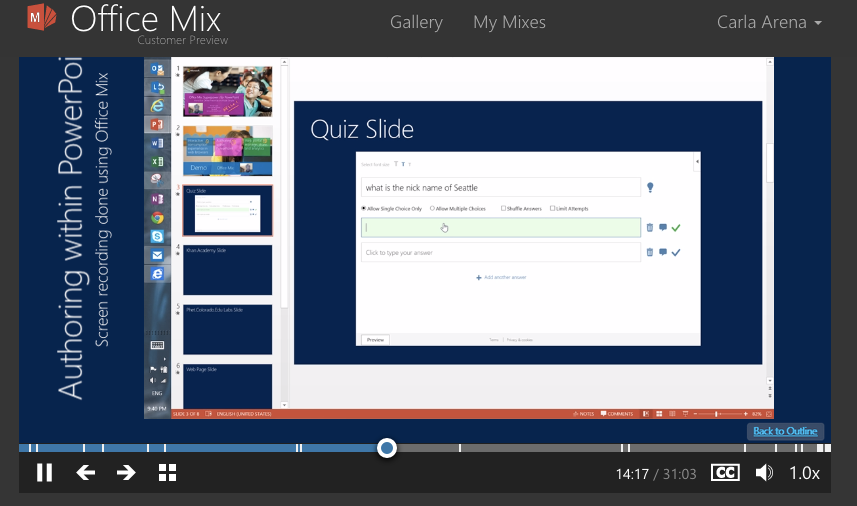This screenshot has height=506, width=857.
Task: Go to the previous slide with the left arrow
Action: [86, 473]
